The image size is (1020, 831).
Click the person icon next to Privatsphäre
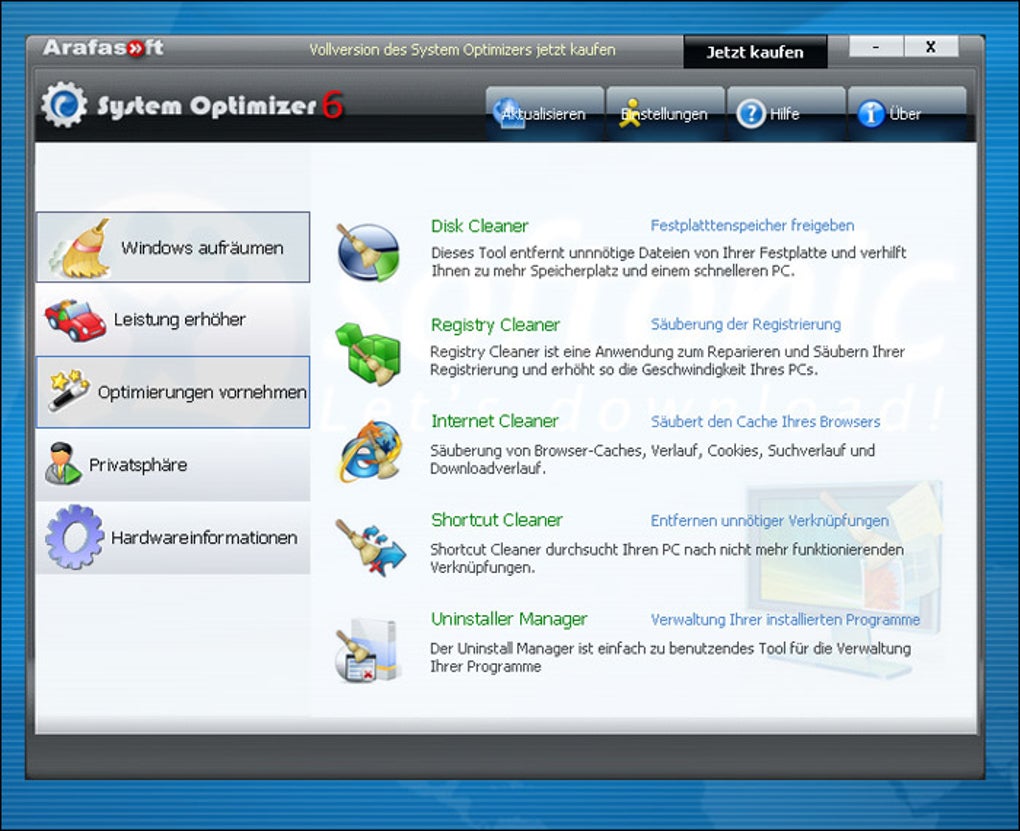pyautogui.click(x=62, y=464)
